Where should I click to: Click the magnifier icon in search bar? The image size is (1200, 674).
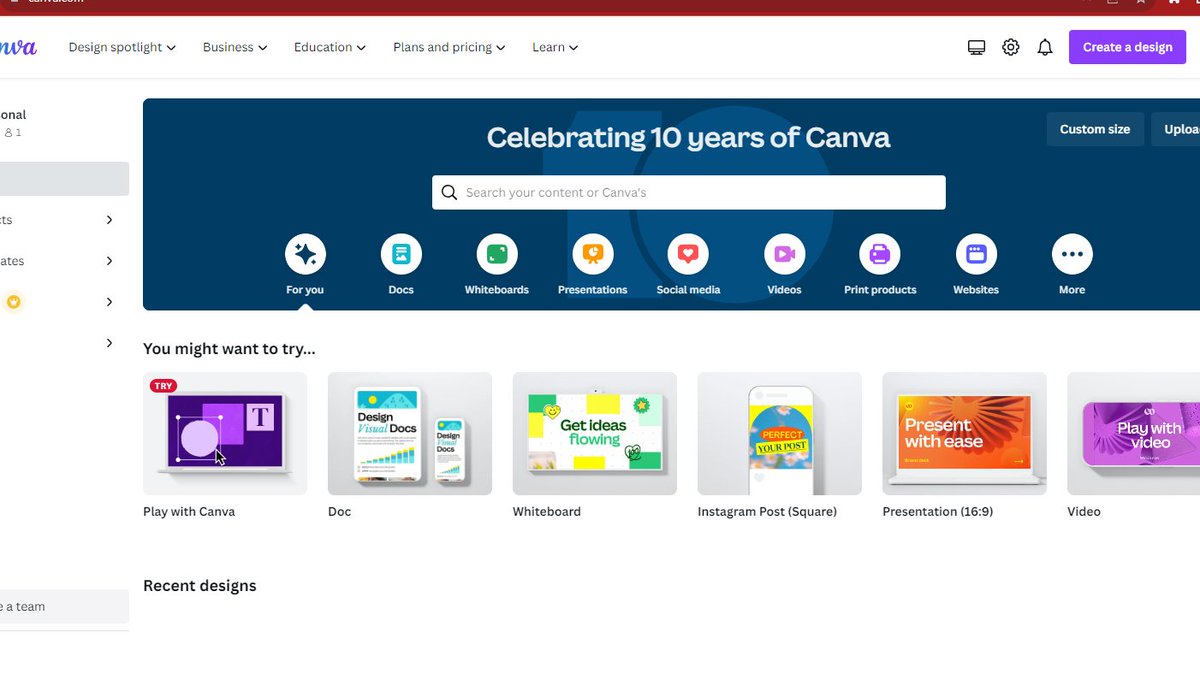click(449, 192)
